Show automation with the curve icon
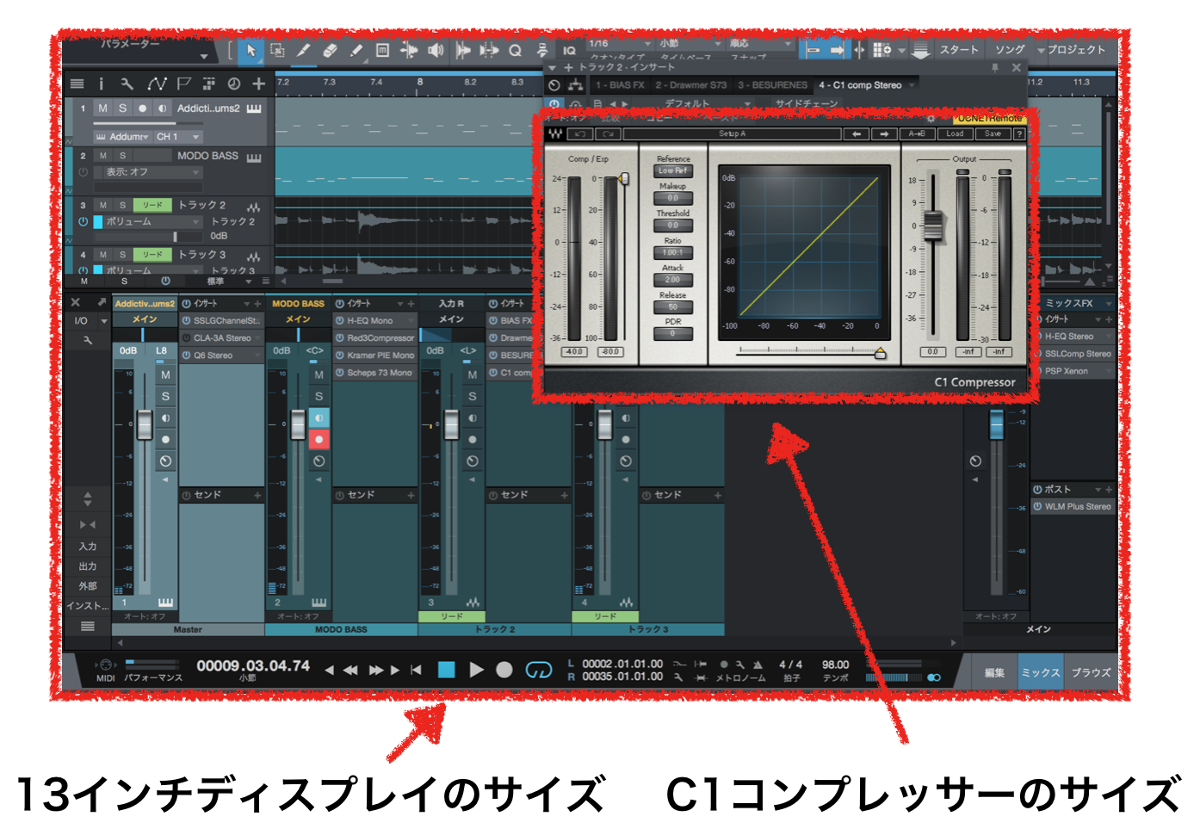This screenshot has width=1200, height=835. click(156, 83)
